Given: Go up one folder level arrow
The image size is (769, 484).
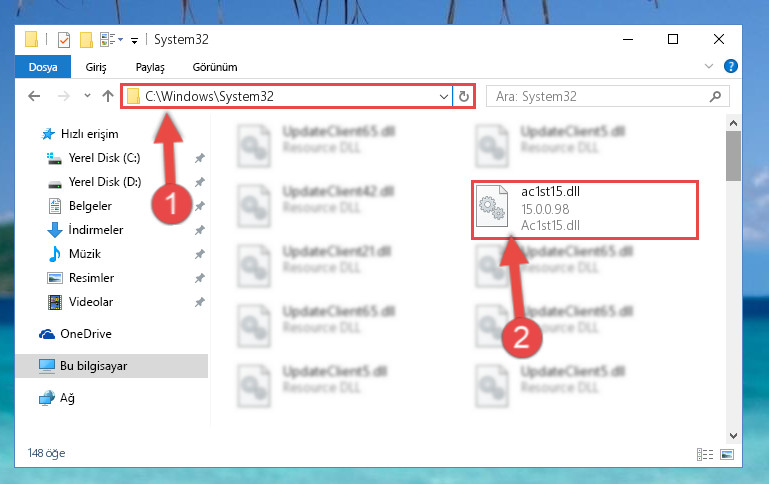Looking at the screenshot, I should point(108,96).
